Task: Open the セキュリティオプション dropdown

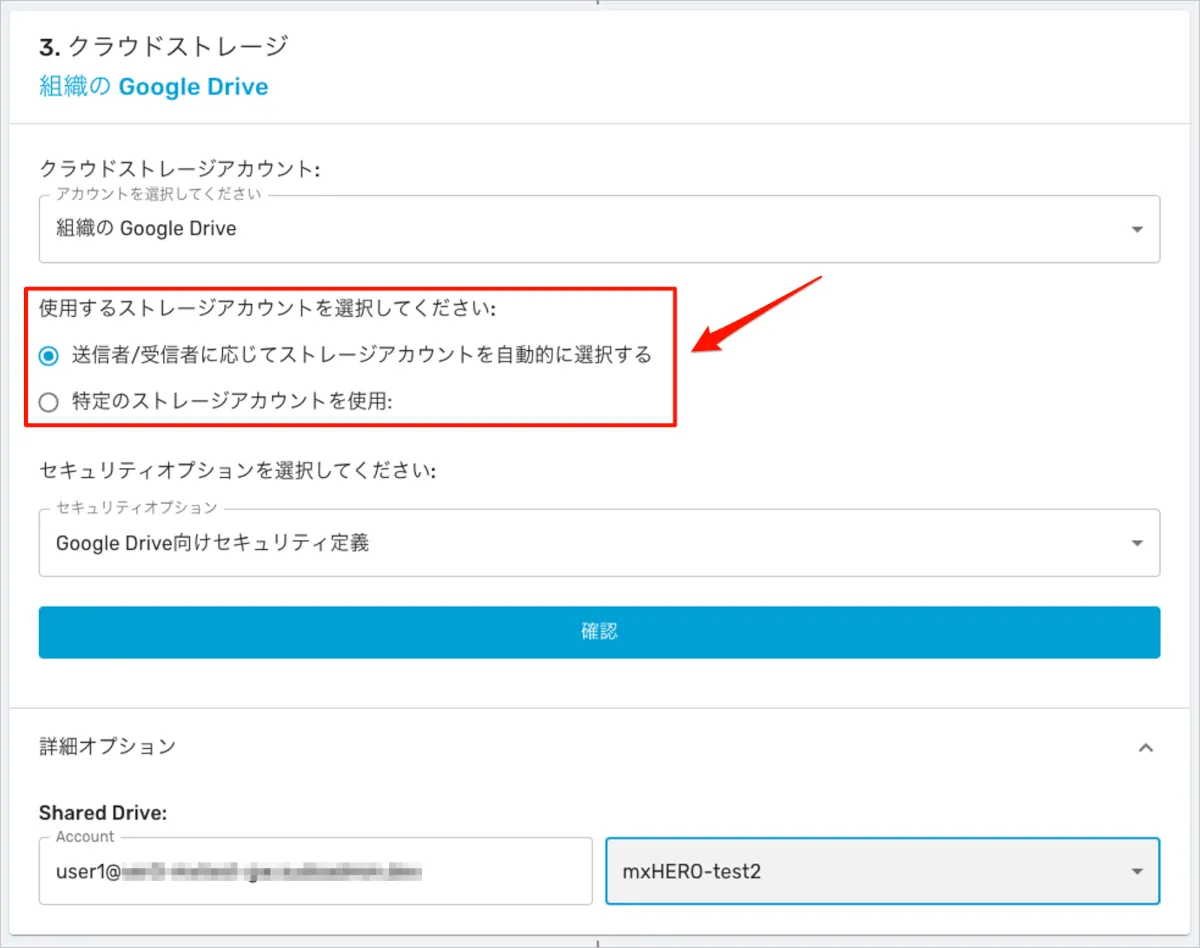Action: (599, 543)
